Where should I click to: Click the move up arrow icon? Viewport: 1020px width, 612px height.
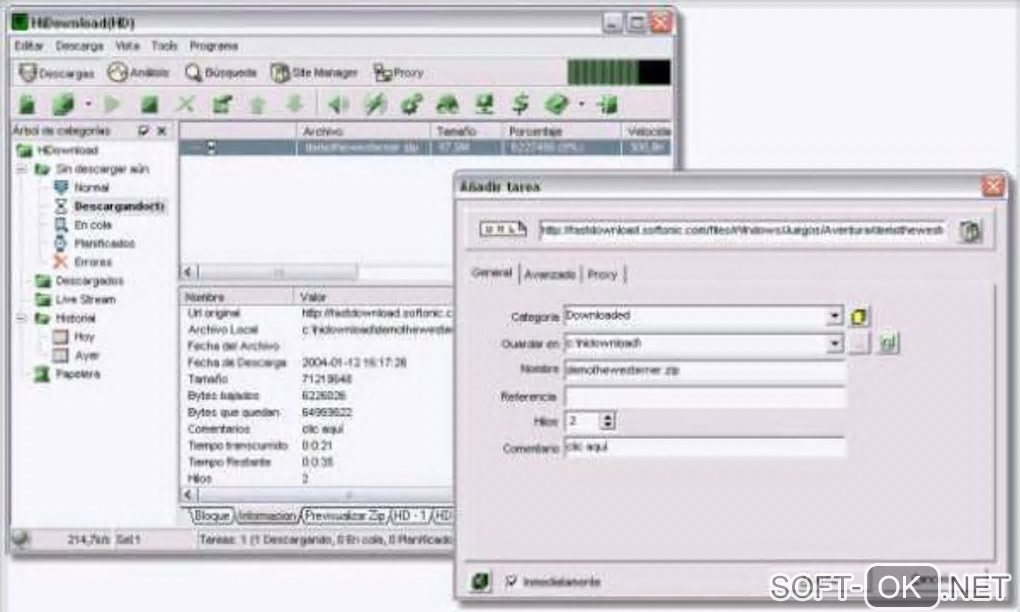258,104
